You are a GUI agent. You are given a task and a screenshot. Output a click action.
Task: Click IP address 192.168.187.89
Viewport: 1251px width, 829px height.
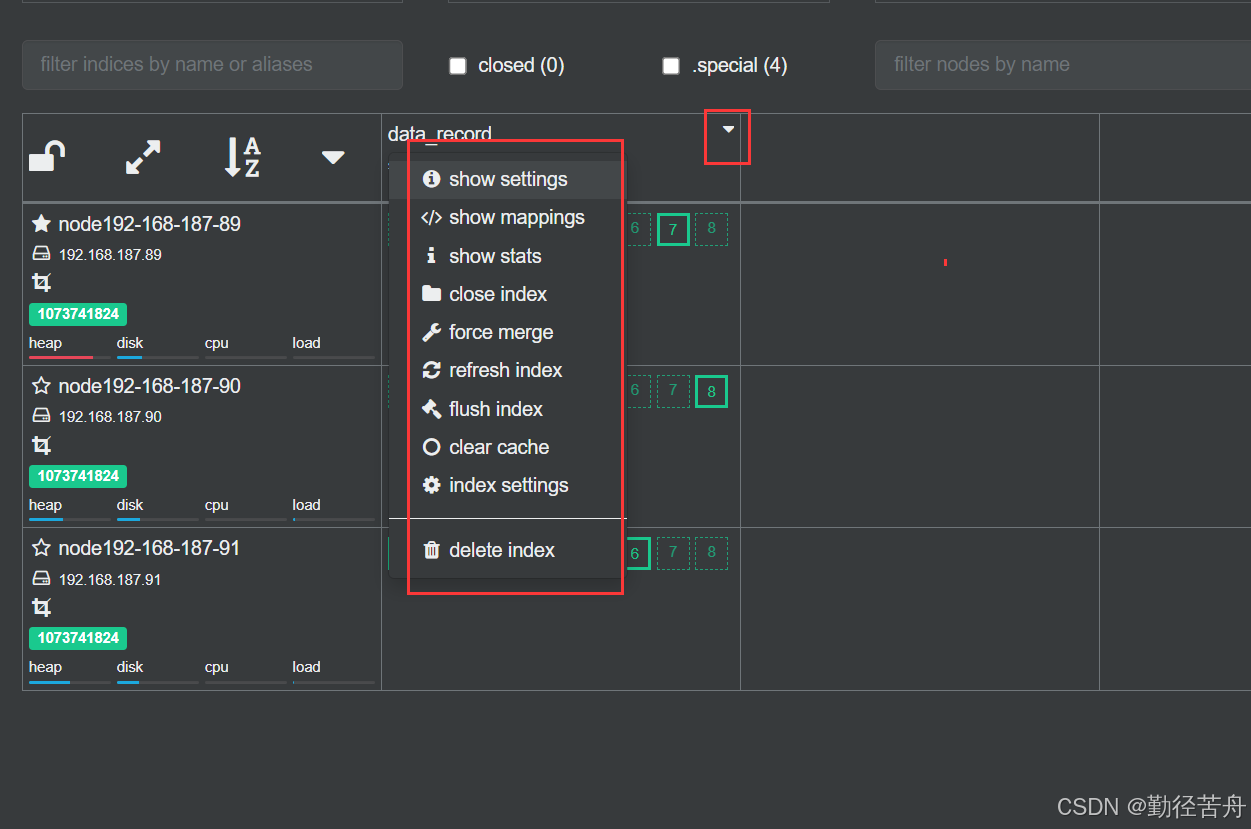110,255
